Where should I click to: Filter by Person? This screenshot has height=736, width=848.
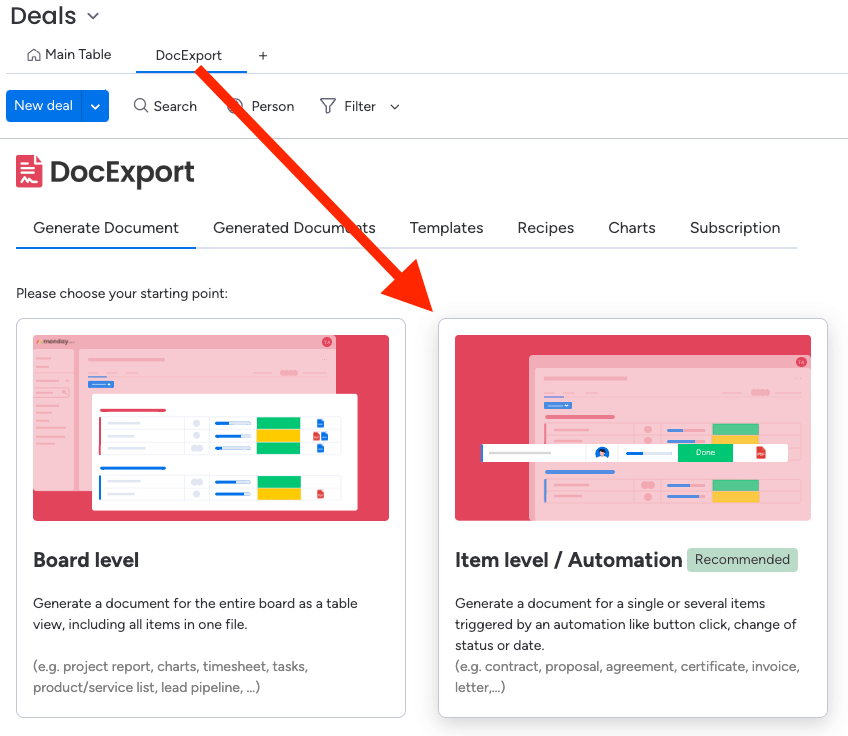[x=261, y=106]
